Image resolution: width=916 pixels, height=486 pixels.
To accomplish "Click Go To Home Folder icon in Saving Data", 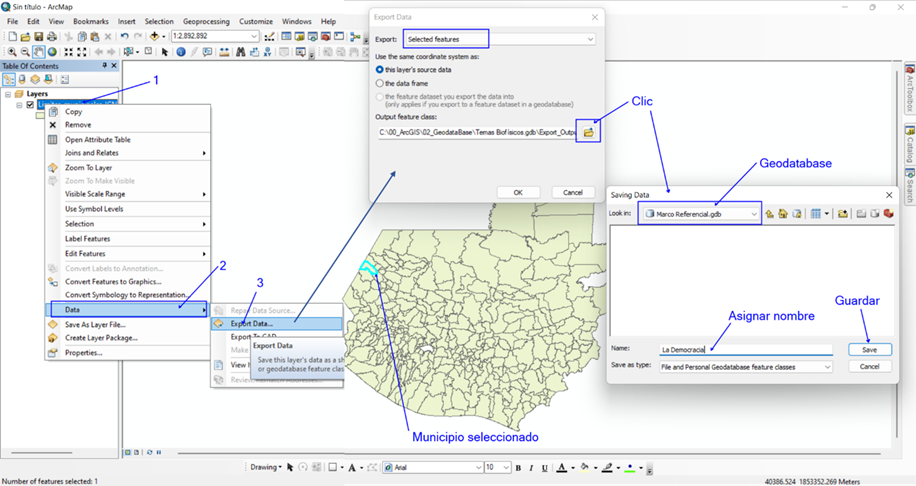I will coord(783,214).
